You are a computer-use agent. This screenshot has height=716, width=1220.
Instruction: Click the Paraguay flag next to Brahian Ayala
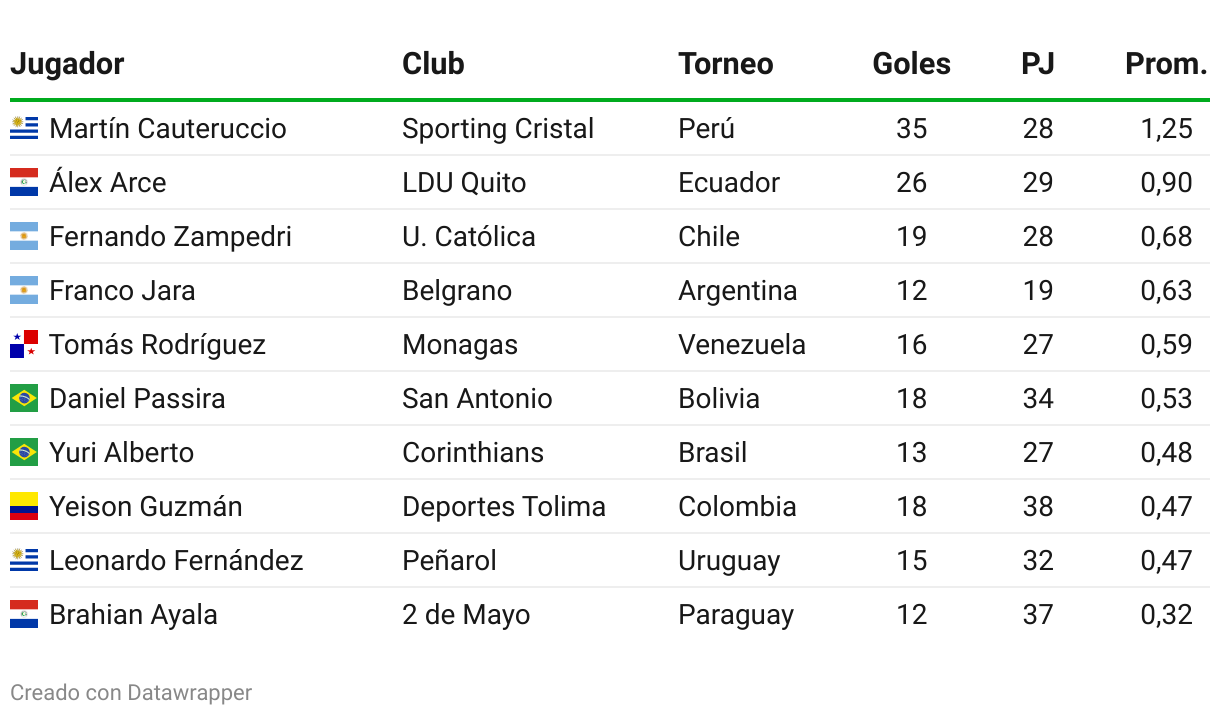click(24, 614)
